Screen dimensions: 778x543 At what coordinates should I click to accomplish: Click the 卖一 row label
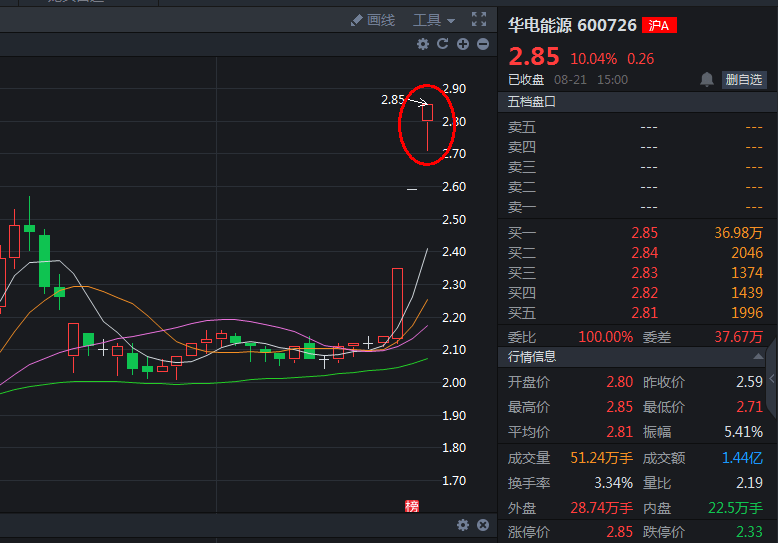521,207
